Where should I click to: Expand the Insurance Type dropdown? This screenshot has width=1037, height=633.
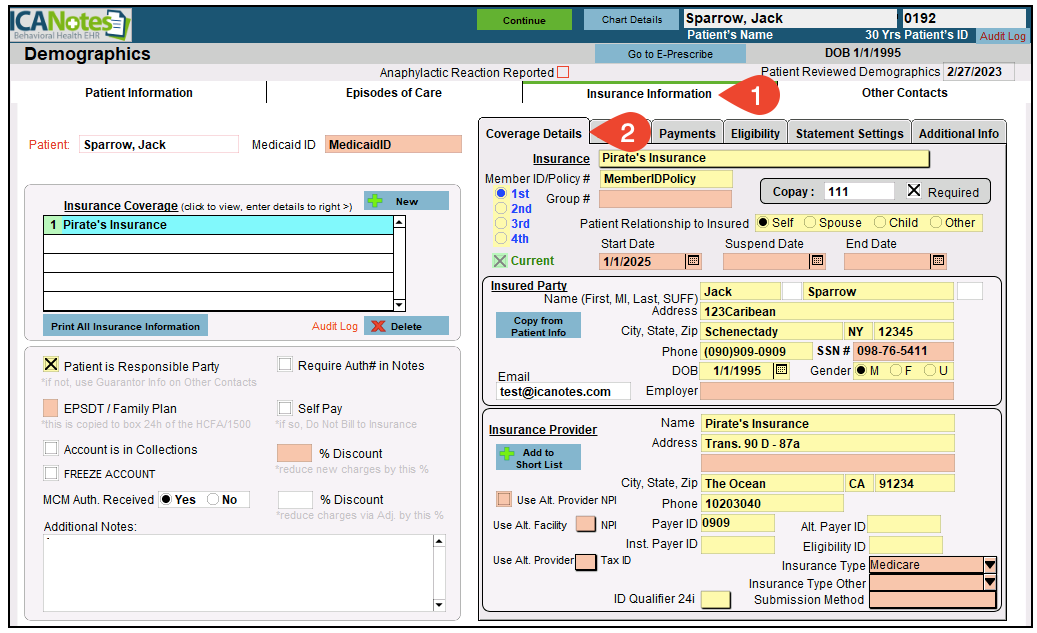click(990, 565)
